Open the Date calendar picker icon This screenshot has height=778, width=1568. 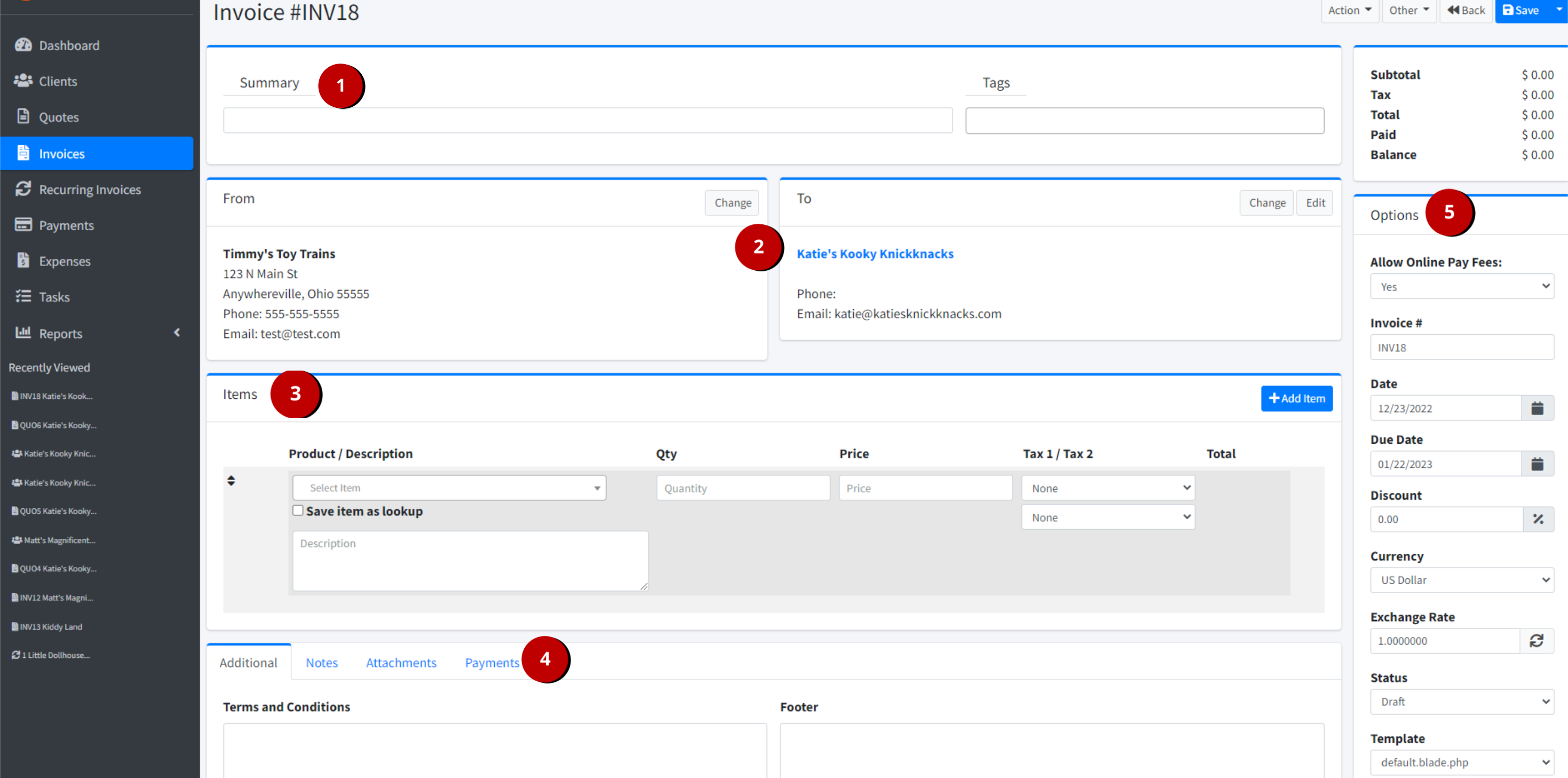(1537, 408)
